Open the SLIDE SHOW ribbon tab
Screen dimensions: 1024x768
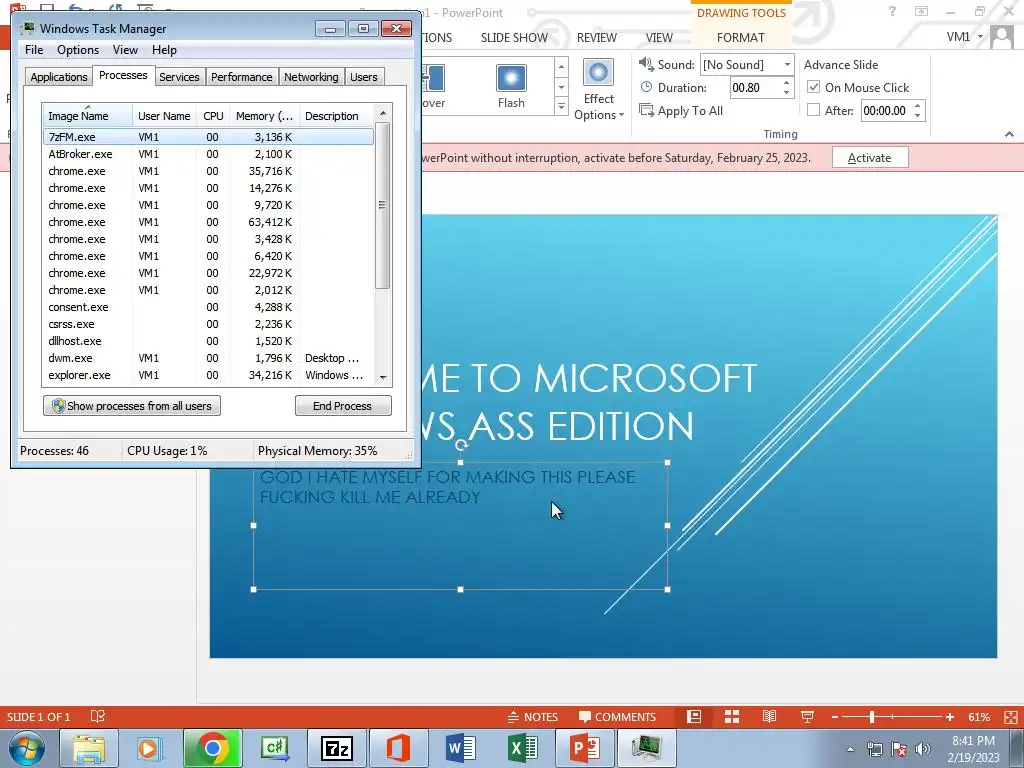click(514, 38)
